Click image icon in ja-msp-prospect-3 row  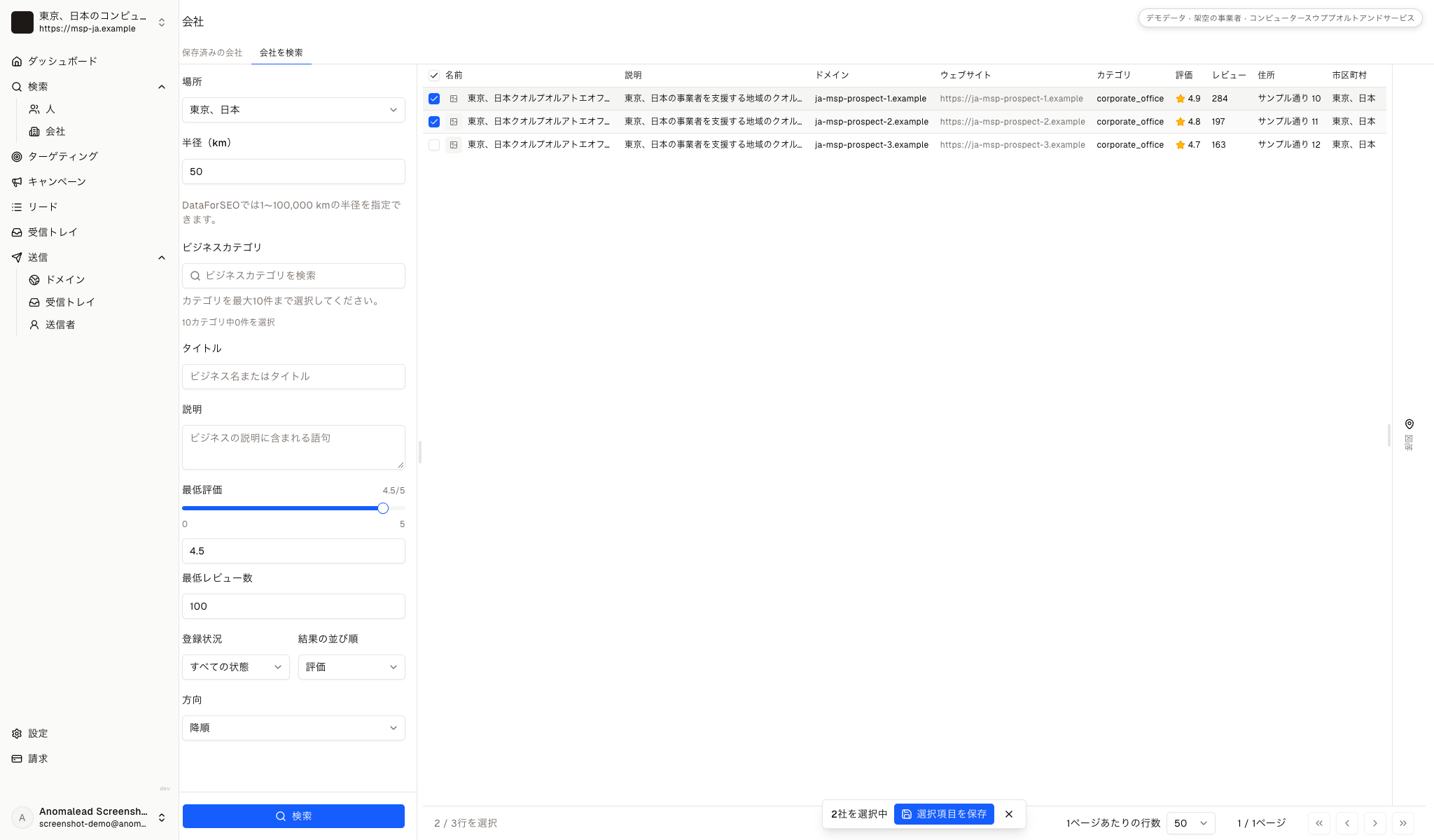coord(454,145)
